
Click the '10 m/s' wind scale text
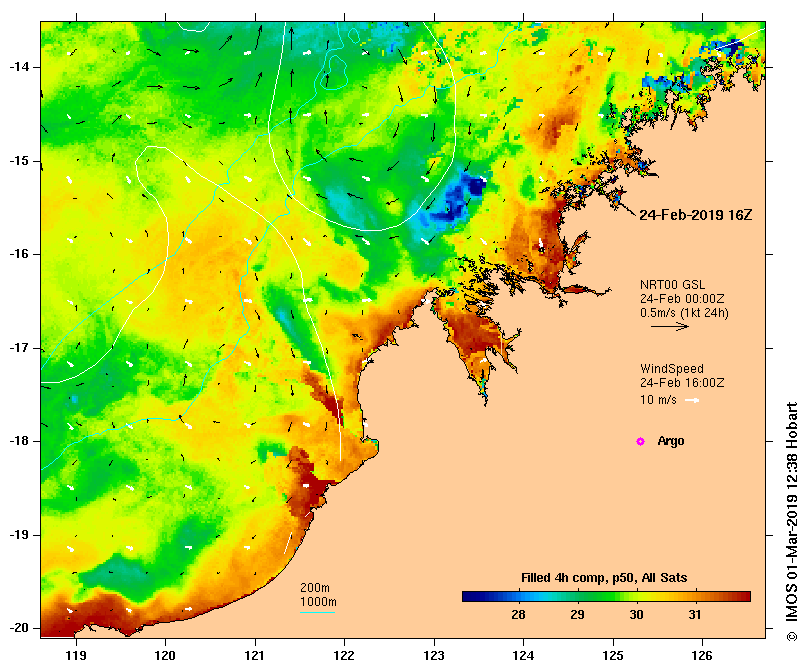click(658, 400)
